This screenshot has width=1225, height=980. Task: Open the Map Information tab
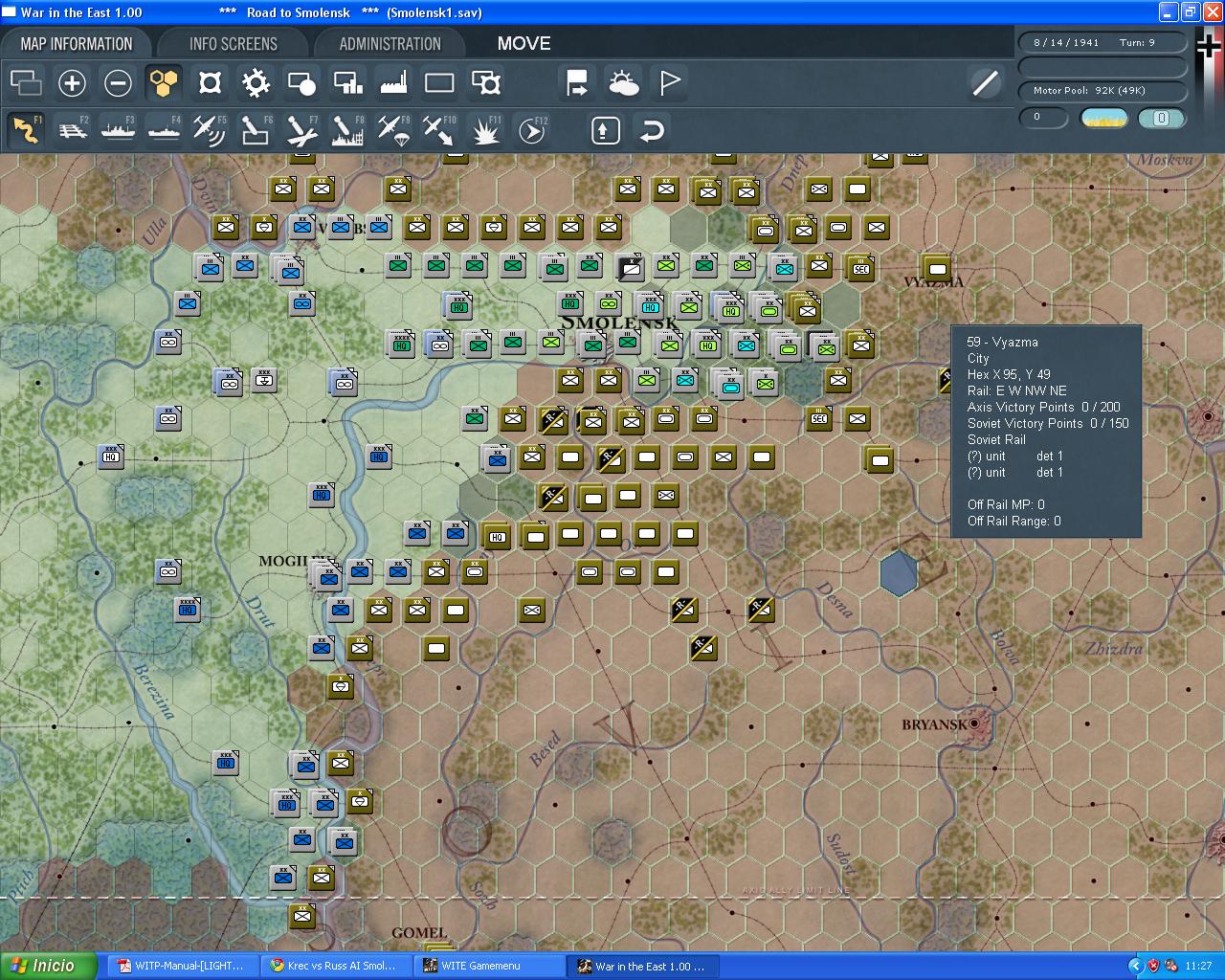click(77, 44)
